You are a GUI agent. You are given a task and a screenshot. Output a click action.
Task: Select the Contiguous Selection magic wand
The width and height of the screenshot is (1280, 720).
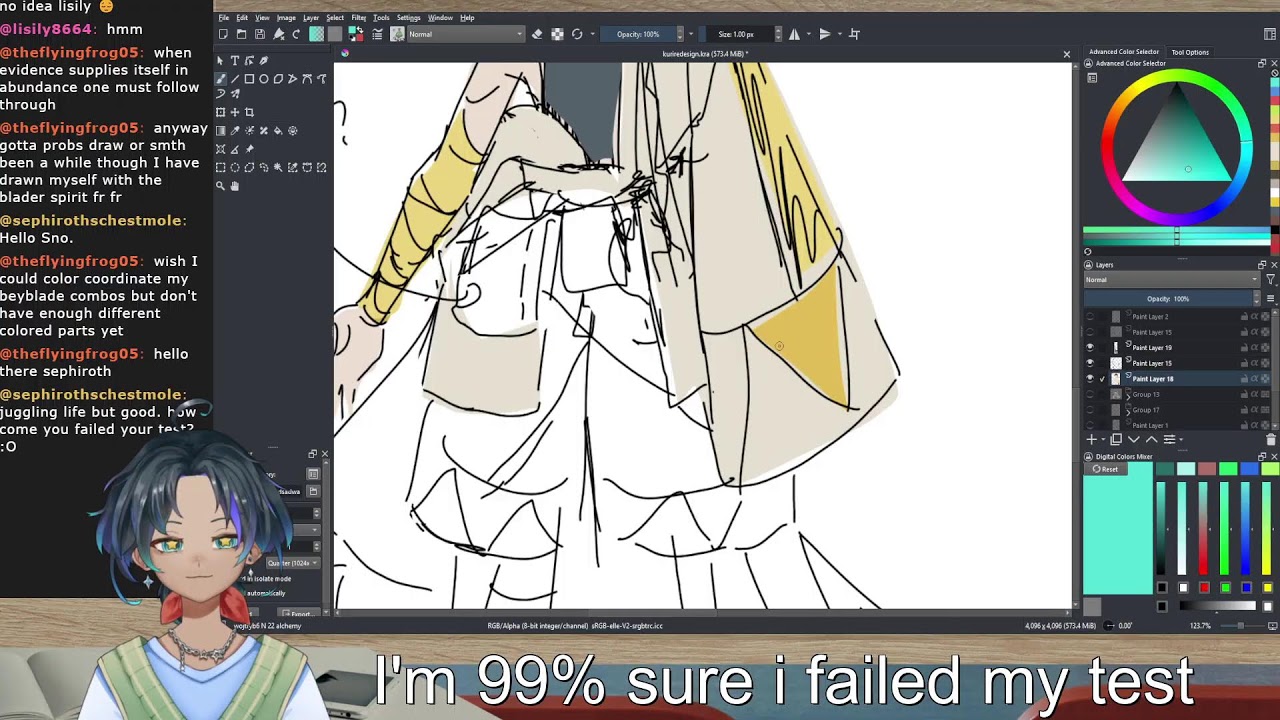tap(278, 167)
